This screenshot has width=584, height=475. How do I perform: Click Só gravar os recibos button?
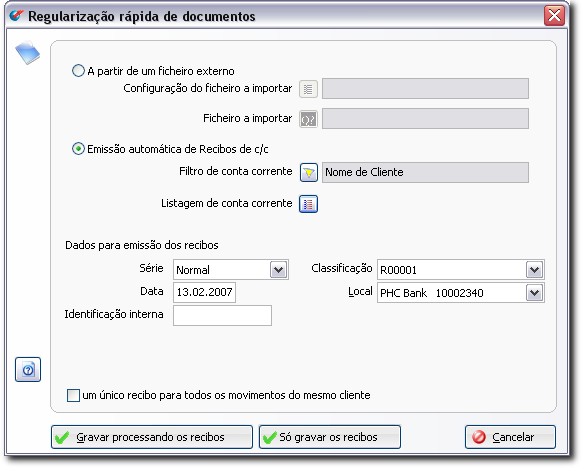tap(330, 437)
